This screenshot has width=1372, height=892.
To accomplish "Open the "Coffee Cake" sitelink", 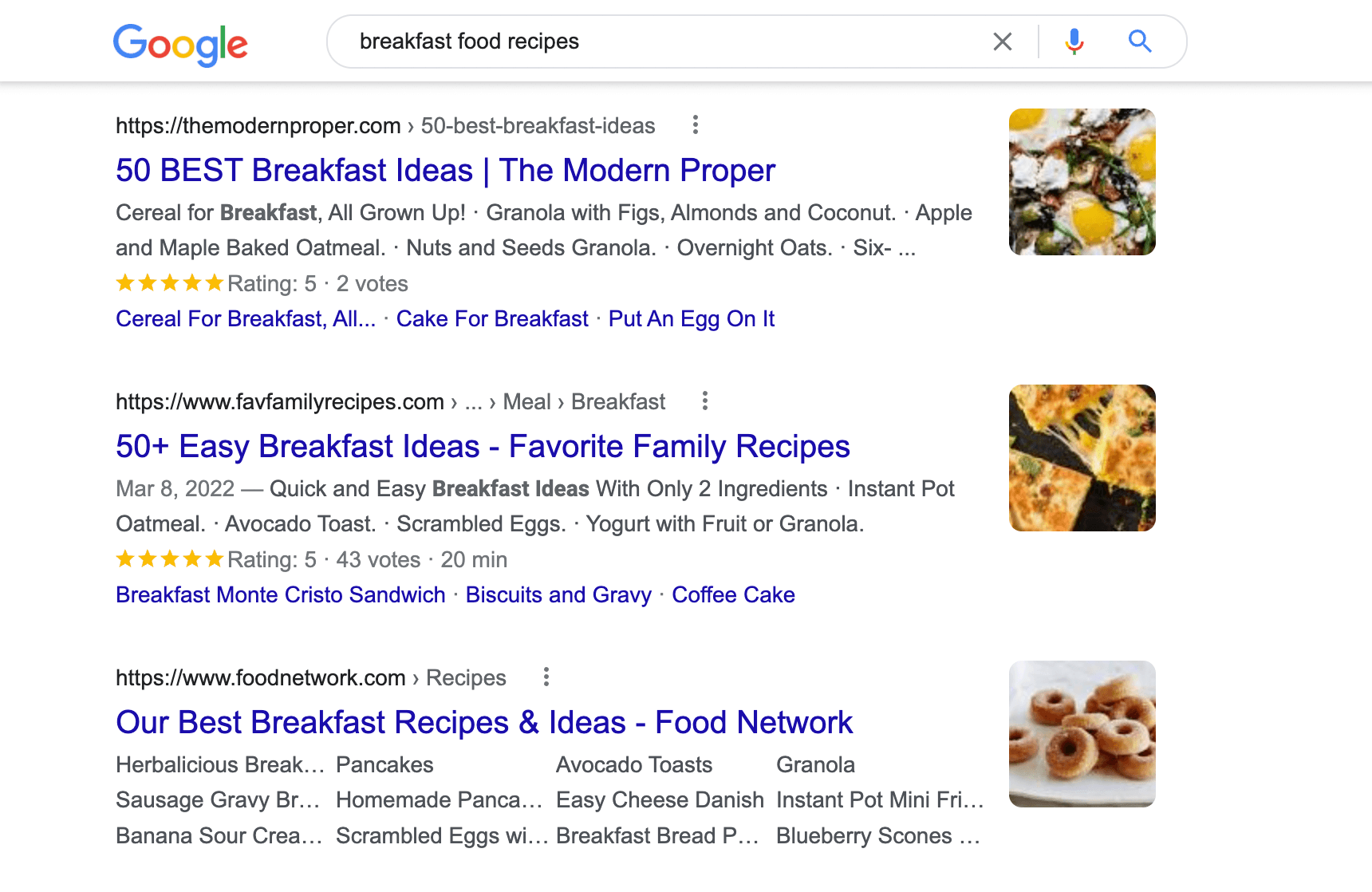I will pyautogui.click(x=733, y=595).
